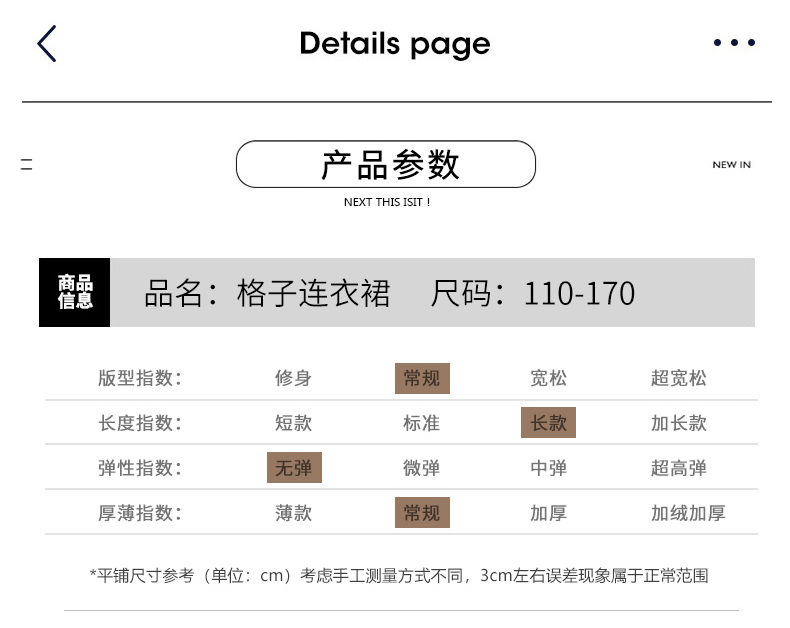Image resolution: width=790 pixels, height=628 pixels.
Task: Click the Details page title
Action: [394, 44]
